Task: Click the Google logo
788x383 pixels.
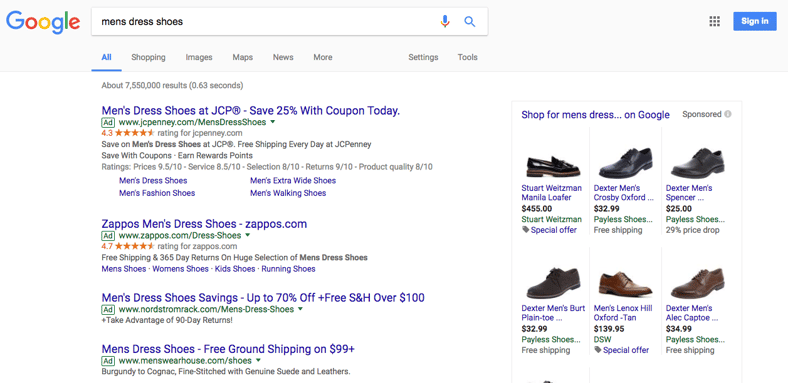Action: (43, 22)
